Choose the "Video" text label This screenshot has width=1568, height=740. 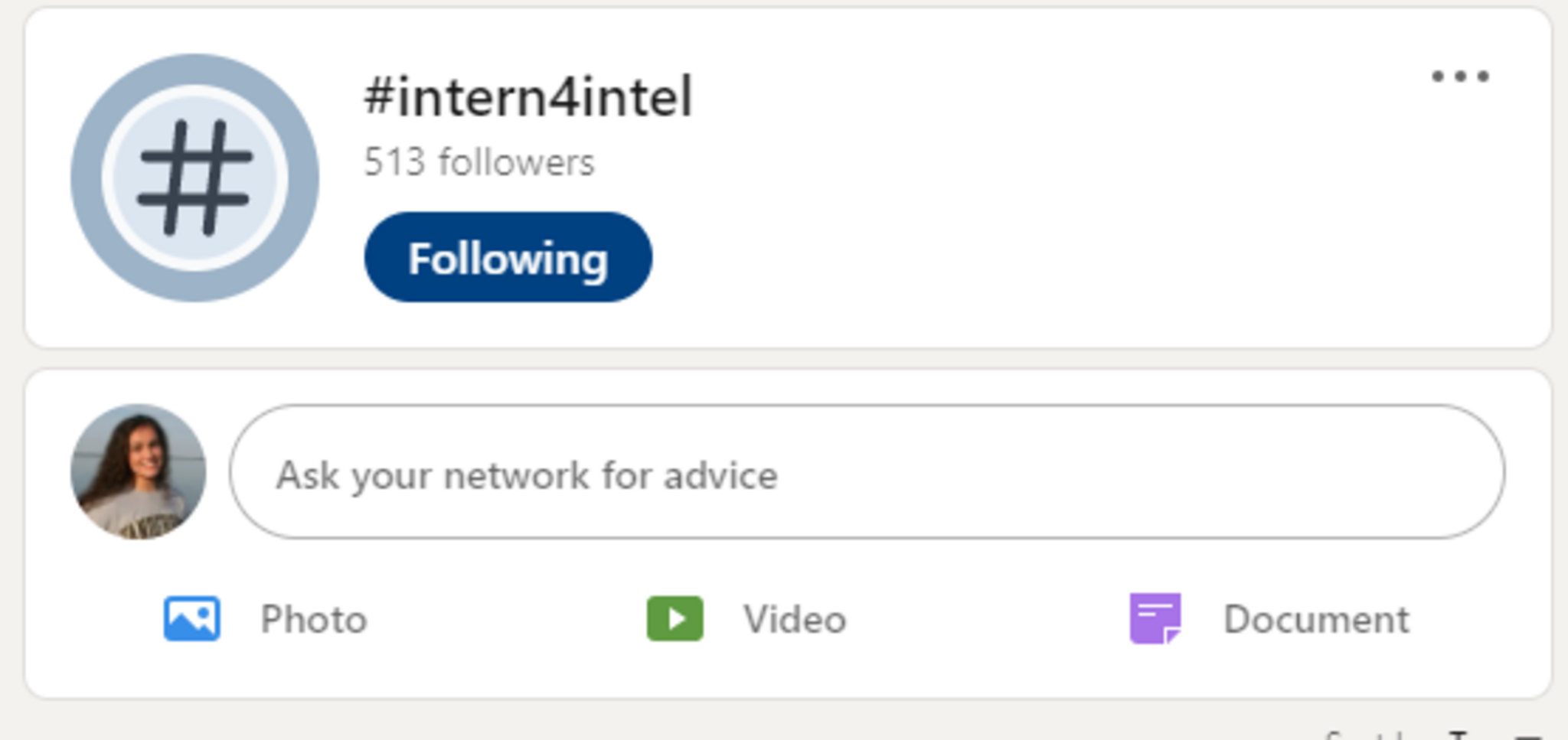[795, 619]
